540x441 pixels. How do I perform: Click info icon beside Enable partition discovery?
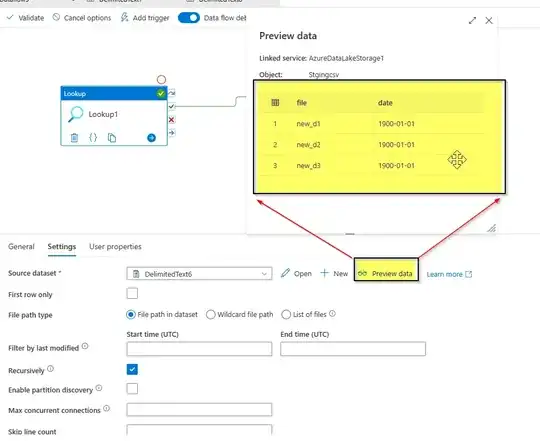[x=99, y=388]
